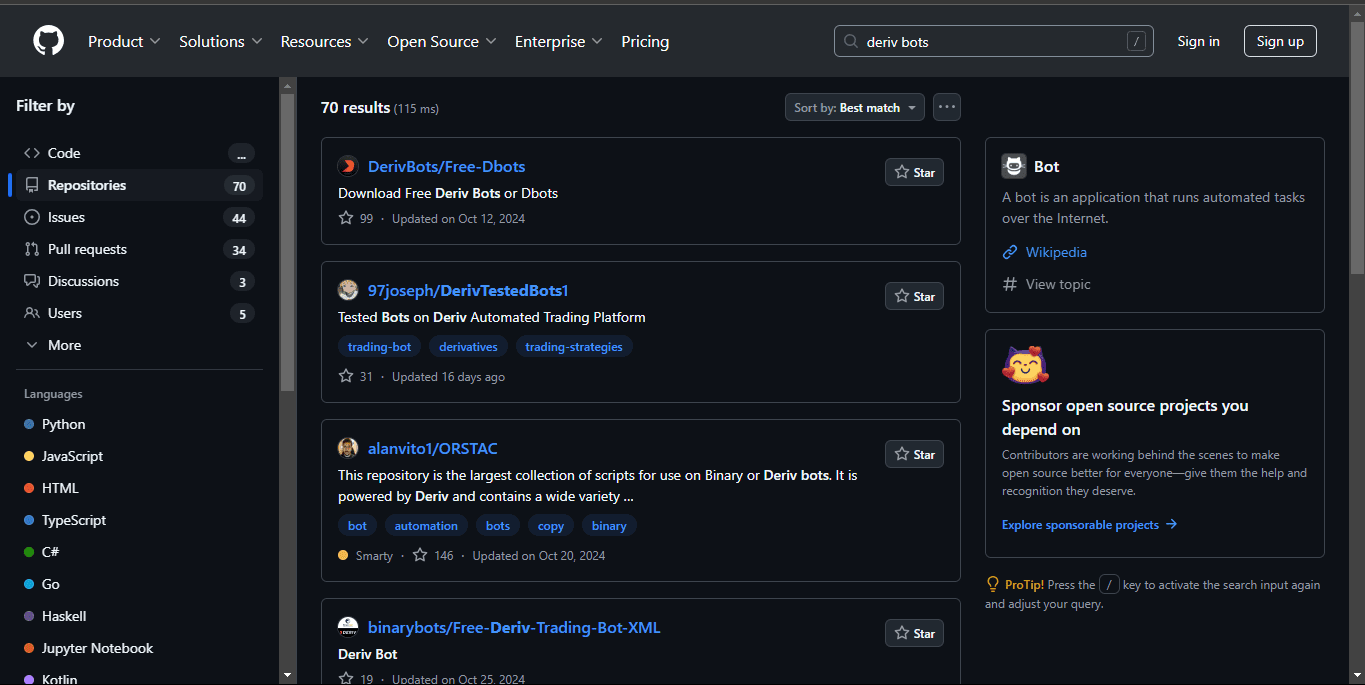Open the Enterprise menu

click(x=558, y=41)
